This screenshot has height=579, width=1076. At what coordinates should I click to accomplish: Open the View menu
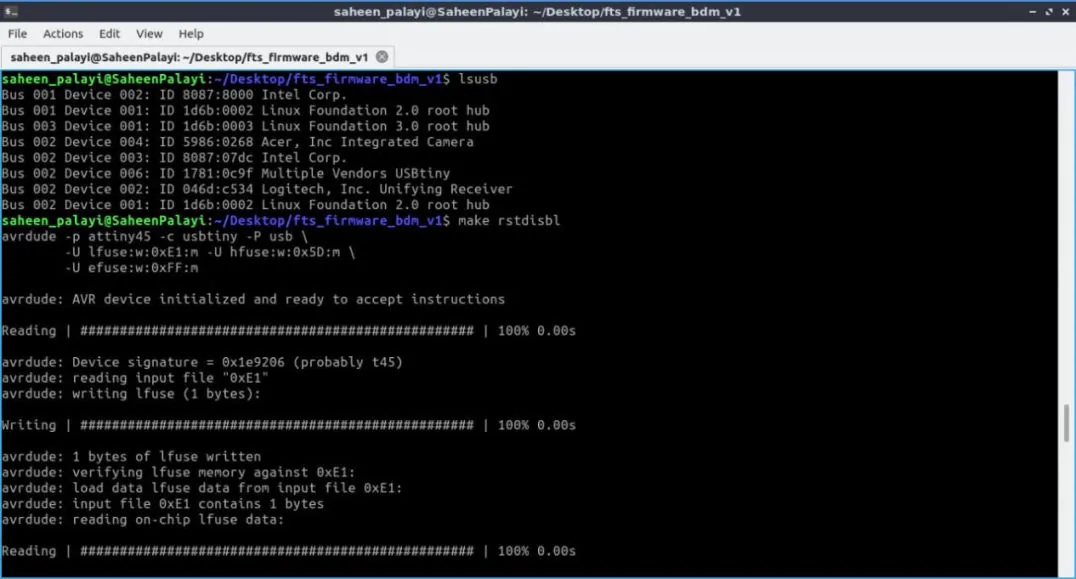click(x=149, y=34)
